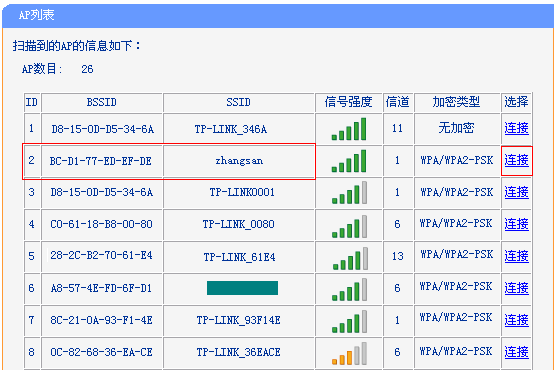The height and width of the screenshot is (373, 555).
Task: Select SSID TP-LINK0001
Action: point(242,192)
